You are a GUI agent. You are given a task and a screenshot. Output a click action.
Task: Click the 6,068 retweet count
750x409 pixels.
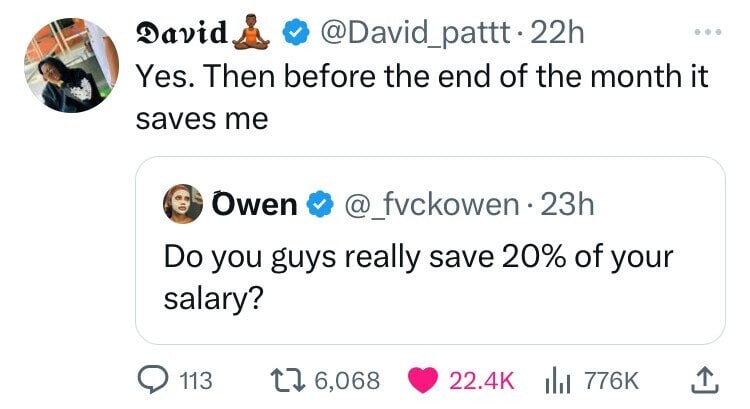[x=346, y=380]
